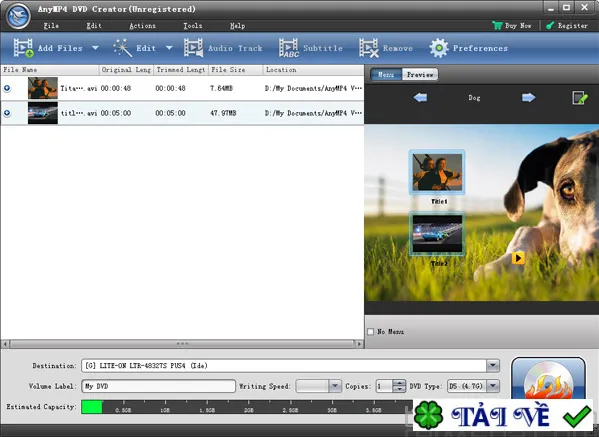Screen dimensions: 599x437
Task: Go to next menu template arrow
Action: [529, 98]
